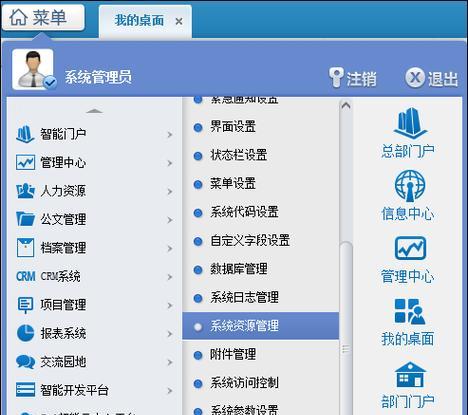Open the 我的桌面 shortcut icon

[410, 311]
